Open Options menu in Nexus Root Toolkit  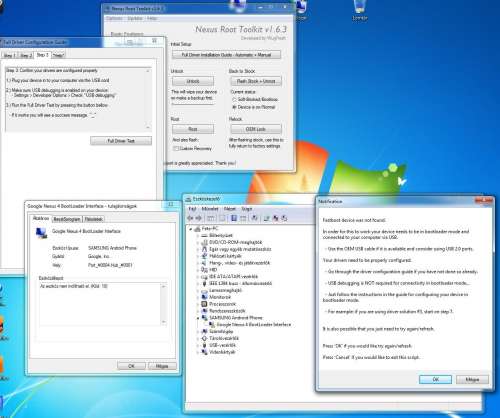pos(114,18)
